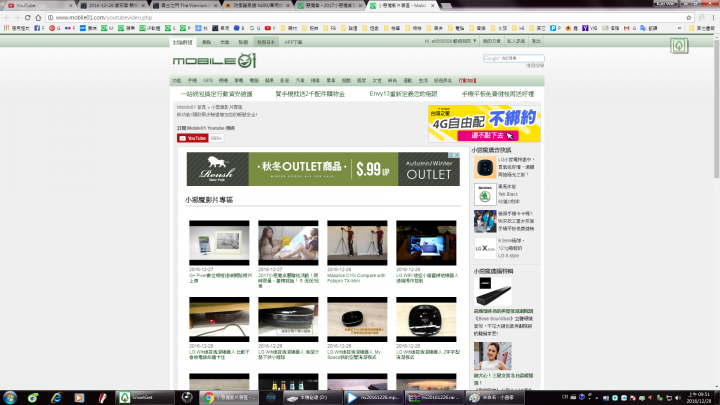This screenshot has width=720, height=405.
Task: Open the Google Translate bookmark
Action: pyautogui.click(x=649, y=28)
